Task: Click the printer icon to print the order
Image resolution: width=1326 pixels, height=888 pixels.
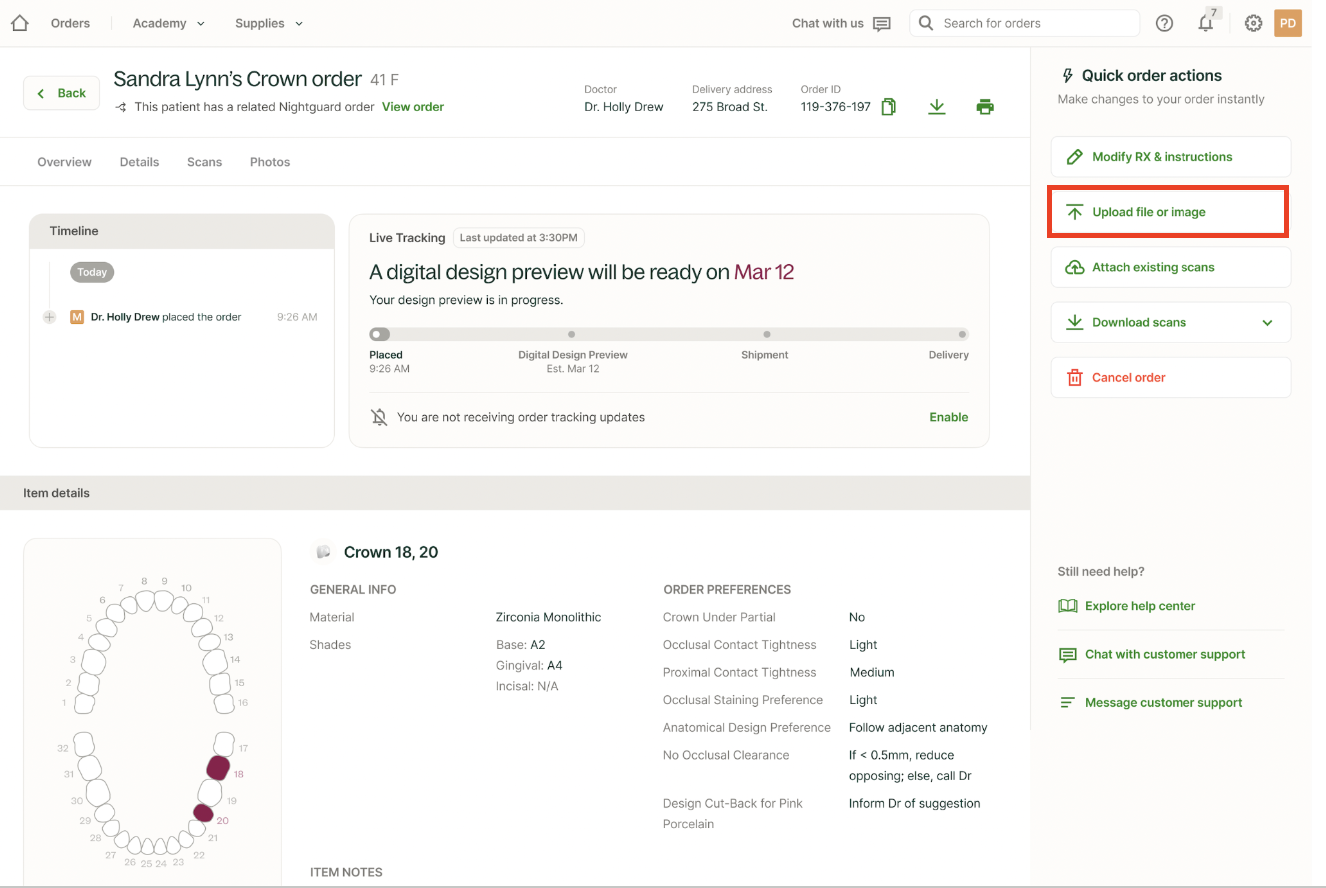Action: 985,107
